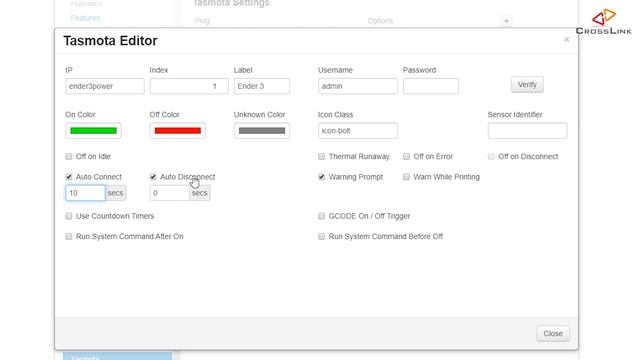Toggle the Off on Disconnect checkbox
The image size is (640, 360).
coord(491,156)
